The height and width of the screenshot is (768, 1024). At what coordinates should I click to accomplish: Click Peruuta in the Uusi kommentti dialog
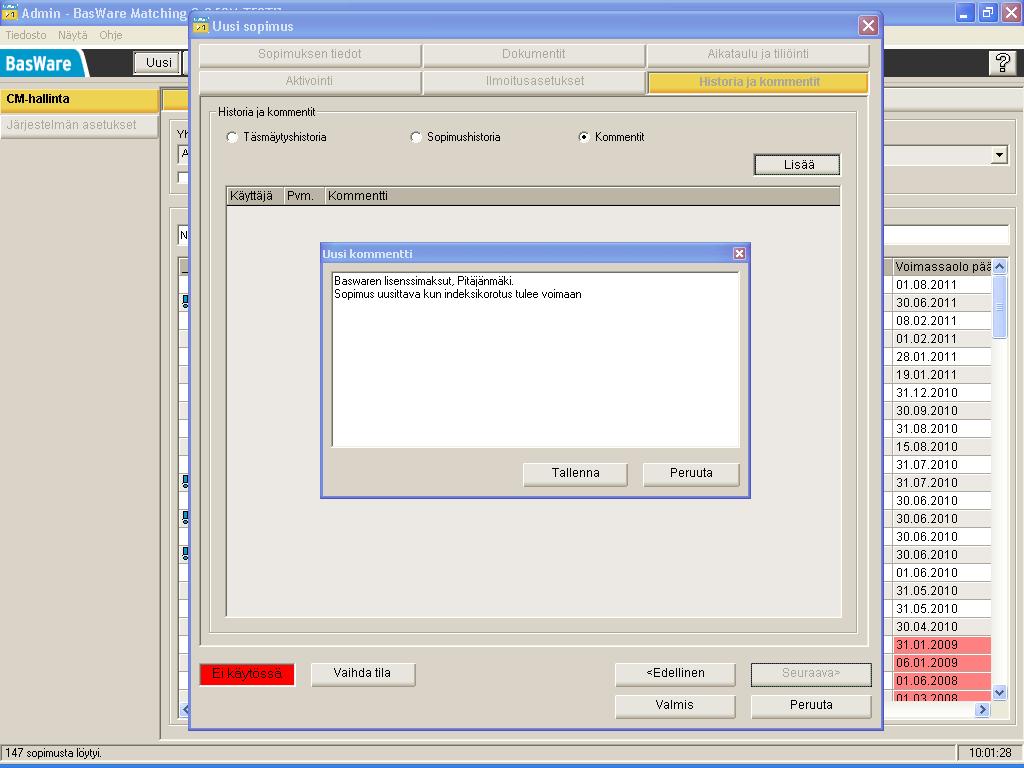pos(691,473)
